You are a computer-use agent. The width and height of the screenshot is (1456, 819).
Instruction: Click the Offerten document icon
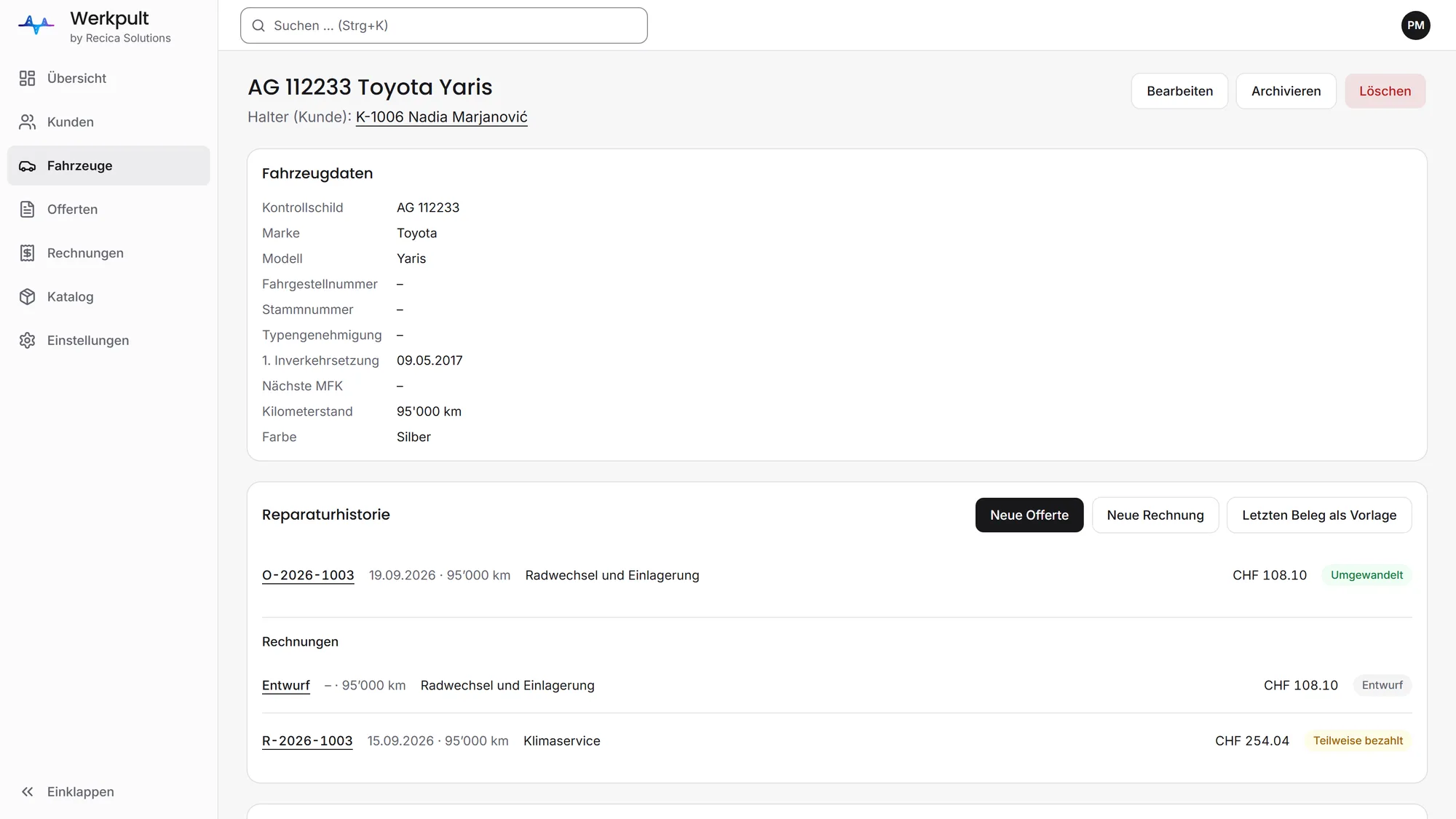point(27,209)
